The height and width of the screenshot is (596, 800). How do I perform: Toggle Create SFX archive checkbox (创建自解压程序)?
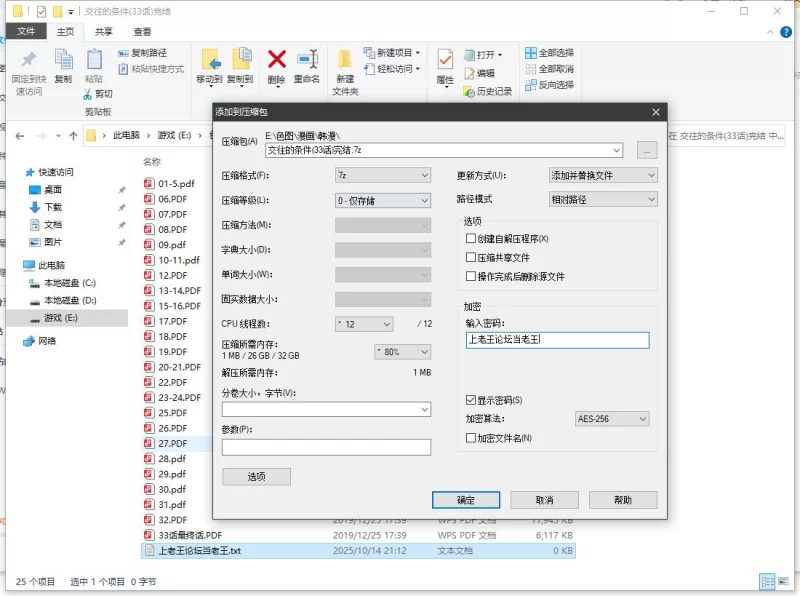(471, 238)
